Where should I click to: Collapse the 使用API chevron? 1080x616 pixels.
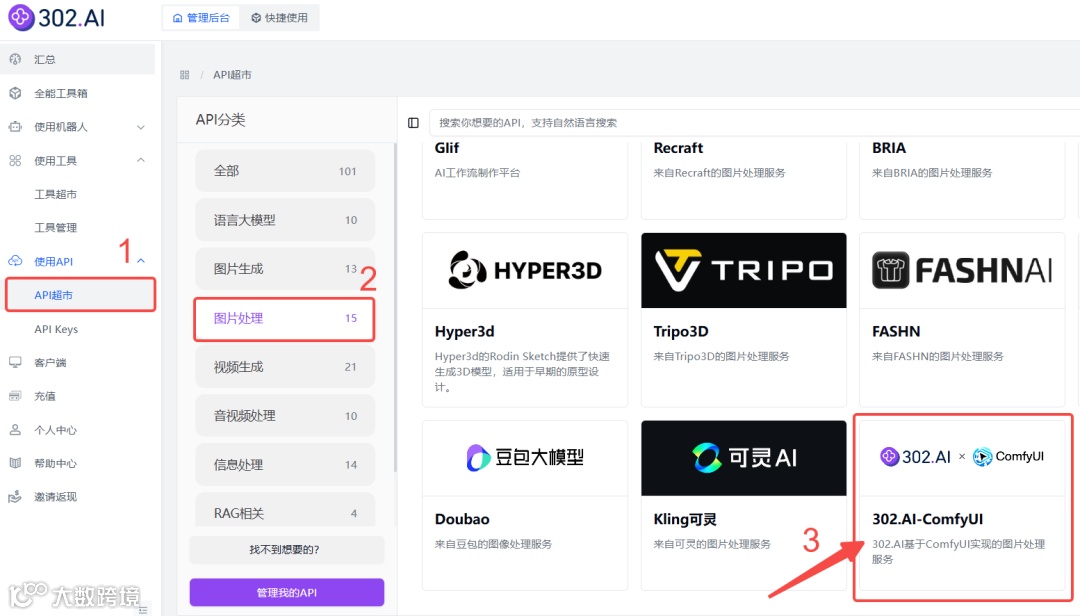pyautogui.click(x=141, y=260)
